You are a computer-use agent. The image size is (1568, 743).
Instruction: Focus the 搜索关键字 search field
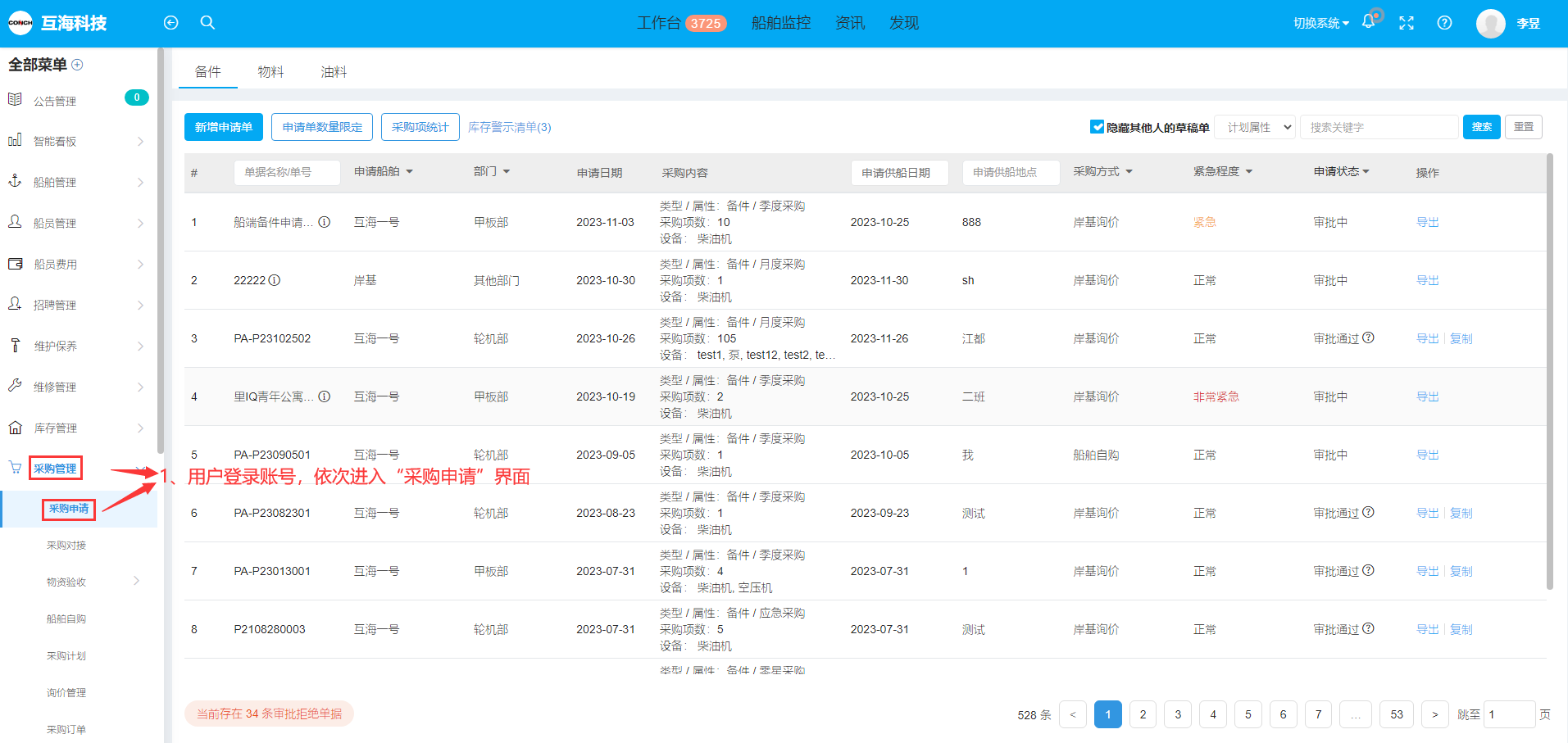point(1379,127)
